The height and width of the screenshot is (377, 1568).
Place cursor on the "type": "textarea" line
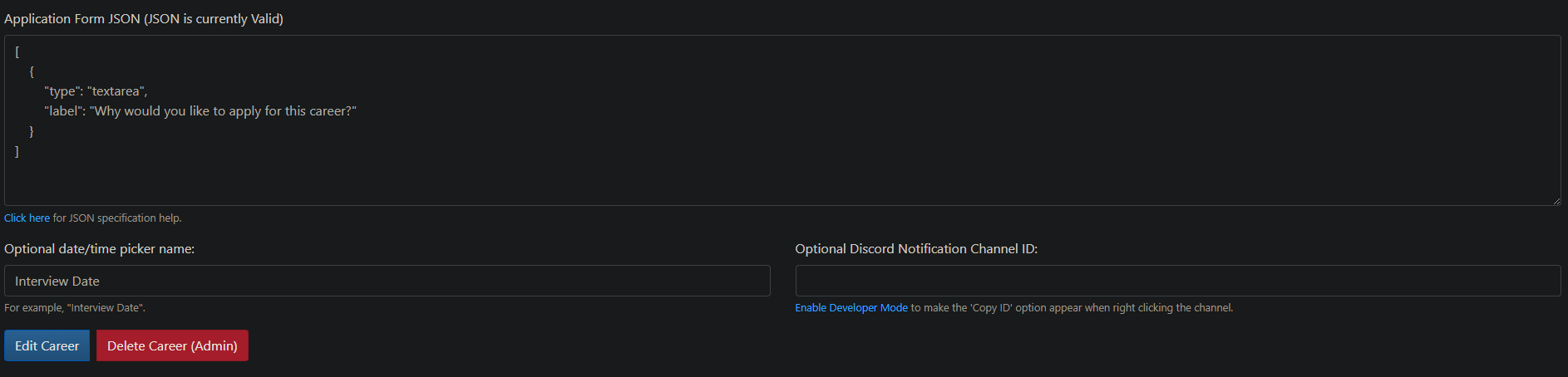(x=96, y=91)
